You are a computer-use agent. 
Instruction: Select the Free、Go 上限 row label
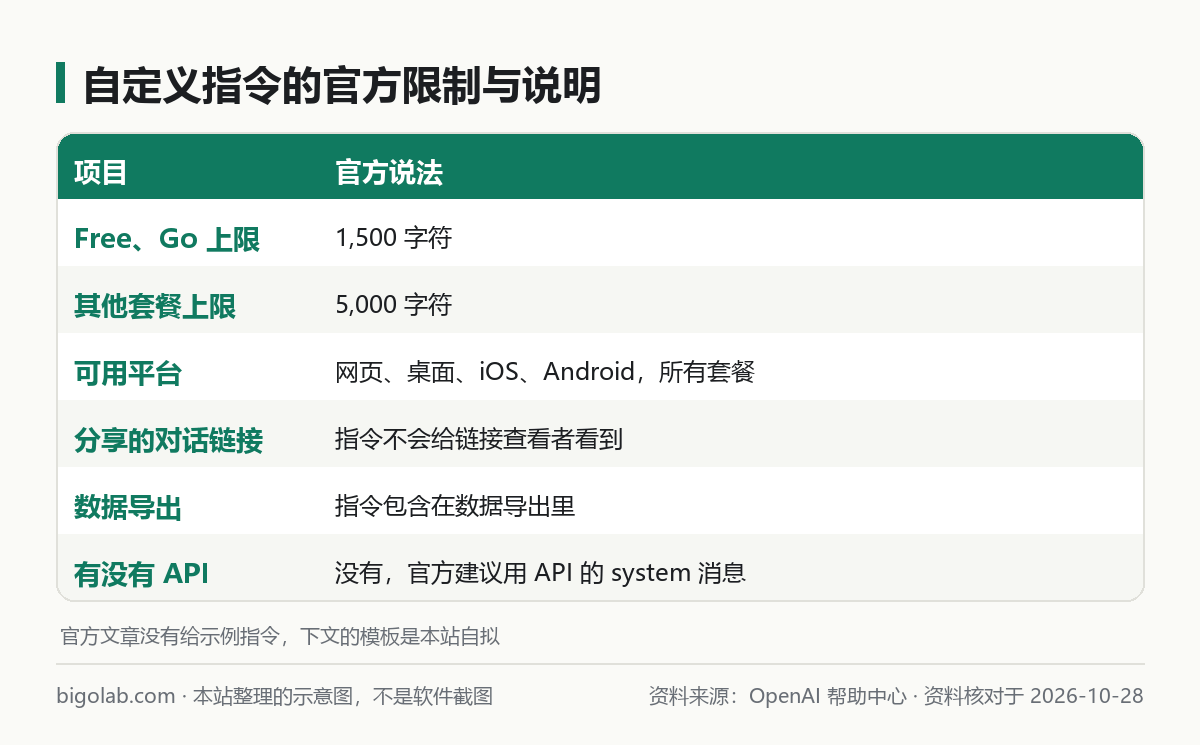167,239
